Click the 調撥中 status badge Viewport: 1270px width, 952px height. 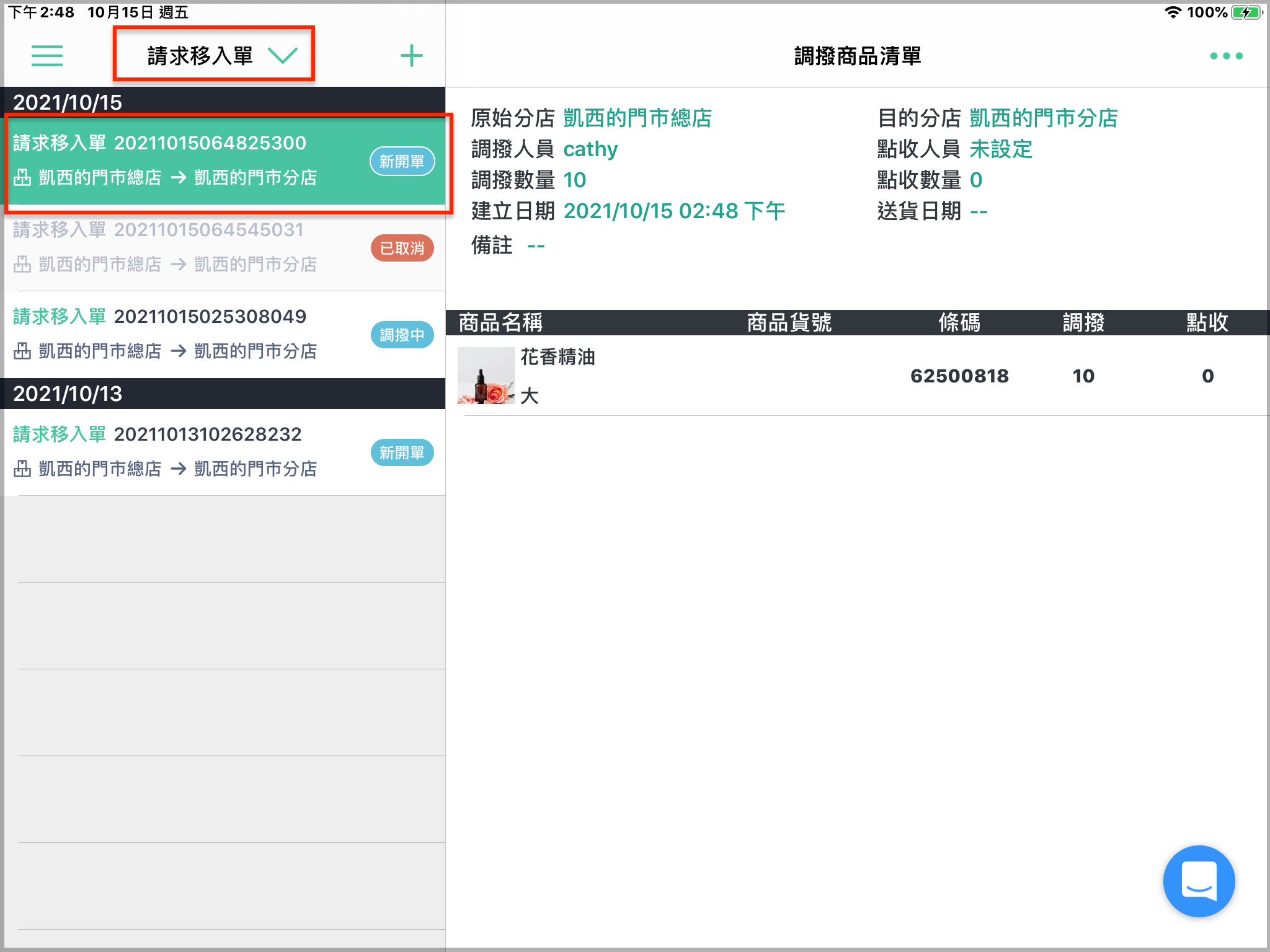[402, 335]
